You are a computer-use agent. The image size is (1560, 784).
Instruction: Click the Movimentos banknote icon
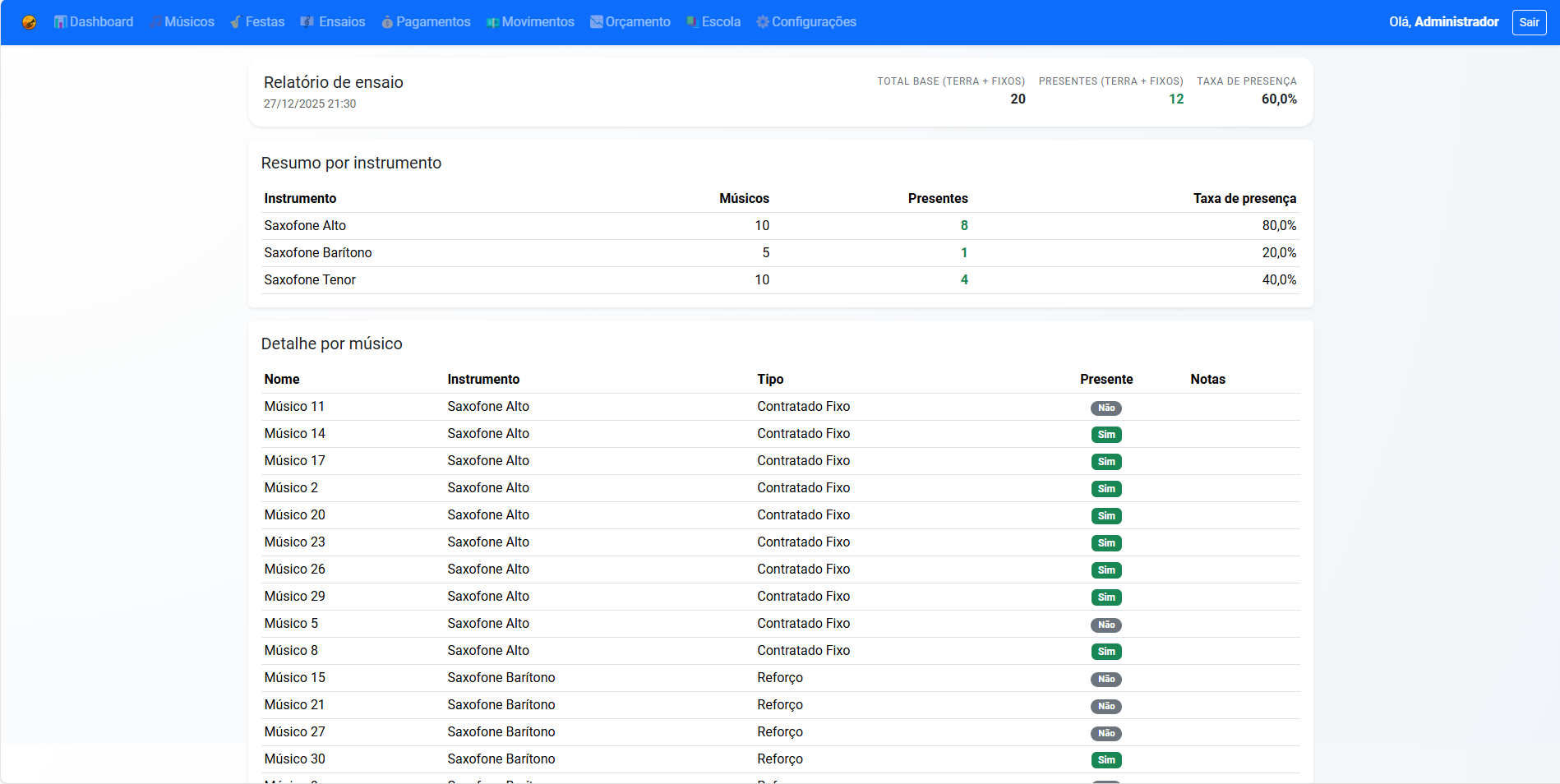(492, 22)
